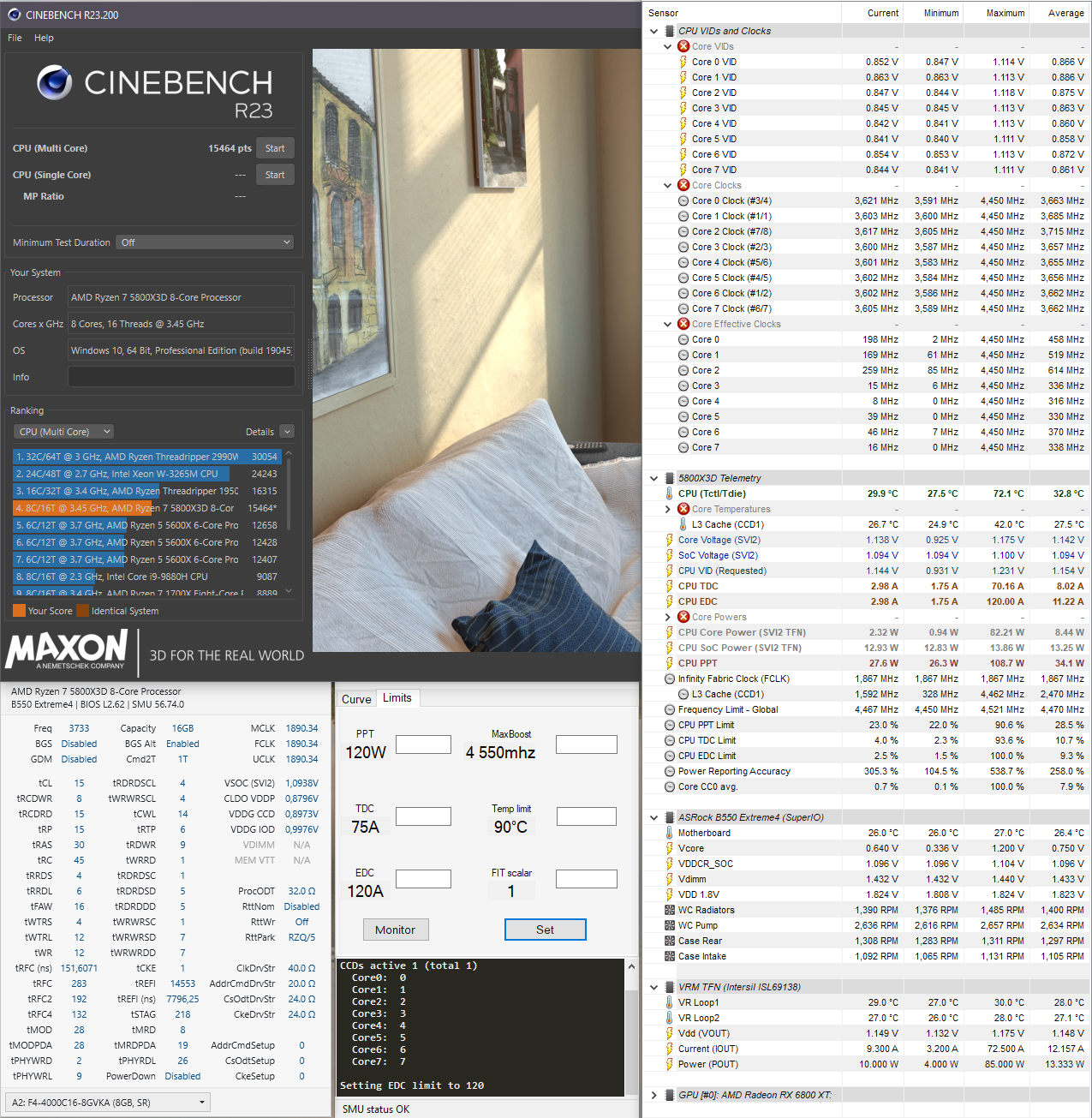
Task: Open the memory module A2 F4-4000C16 dropdown
Action: point(108,1103)
